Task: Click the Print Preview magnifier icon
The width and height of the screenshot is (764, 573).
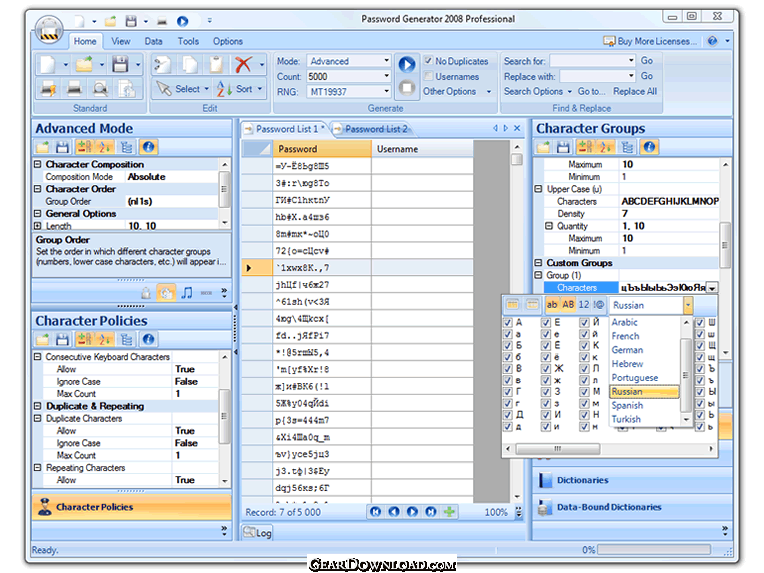Action: (100, 89)
